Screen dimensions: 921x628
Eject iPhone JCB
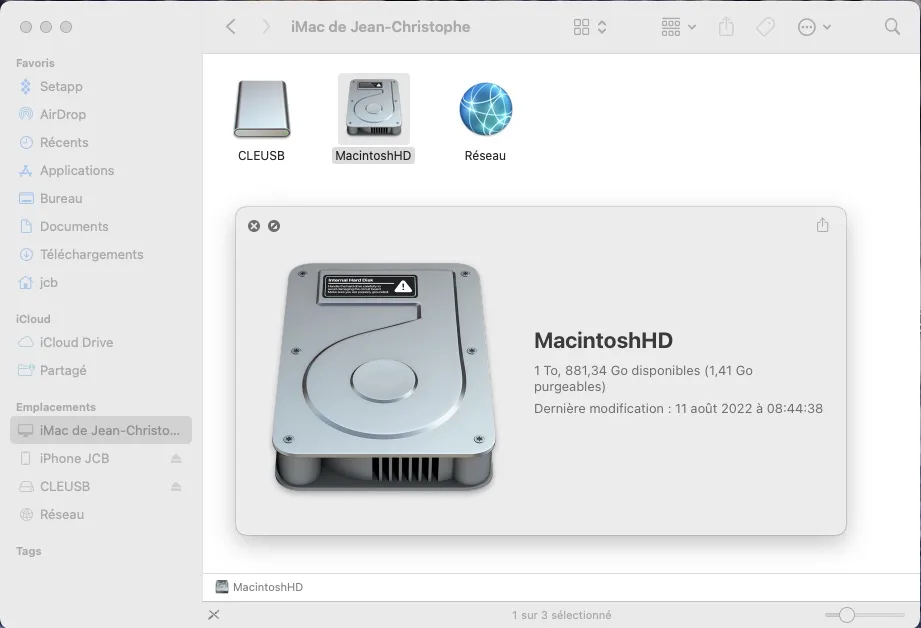tap(176, 458)
